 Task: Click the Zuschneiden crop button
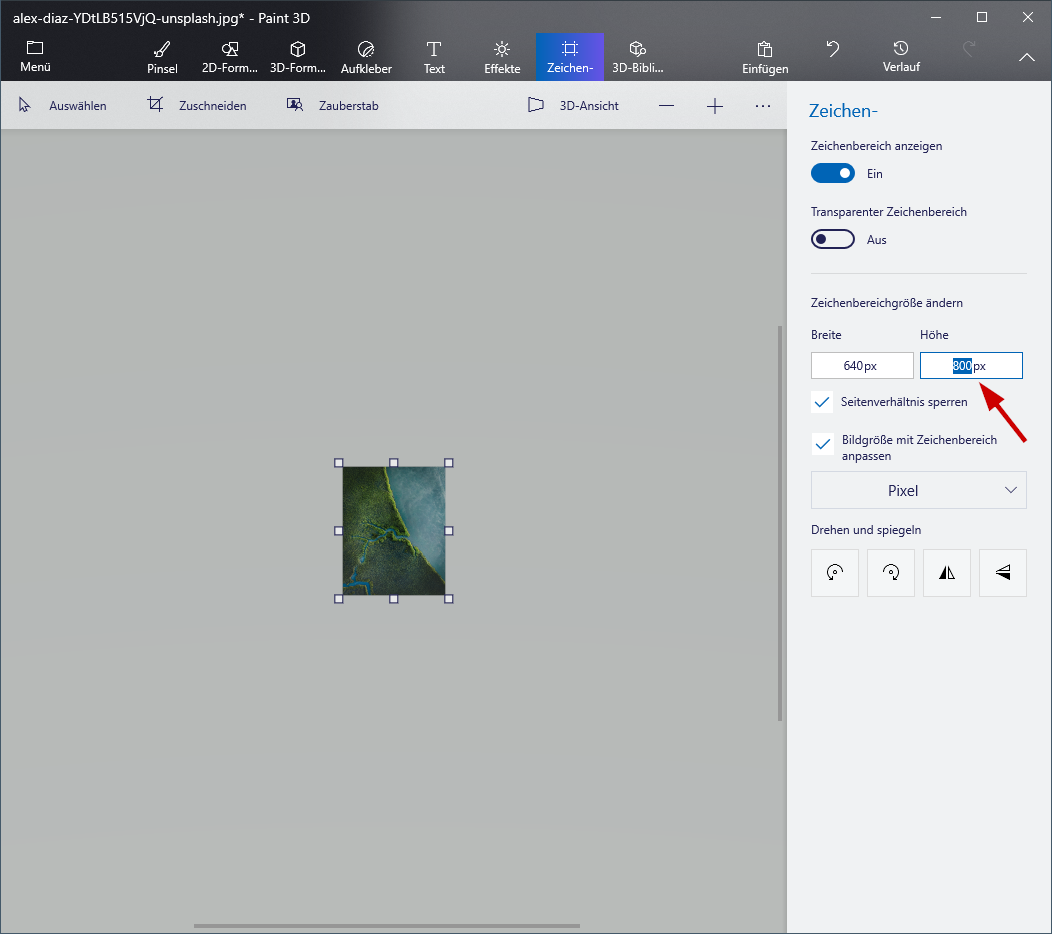tap(197, 105)
